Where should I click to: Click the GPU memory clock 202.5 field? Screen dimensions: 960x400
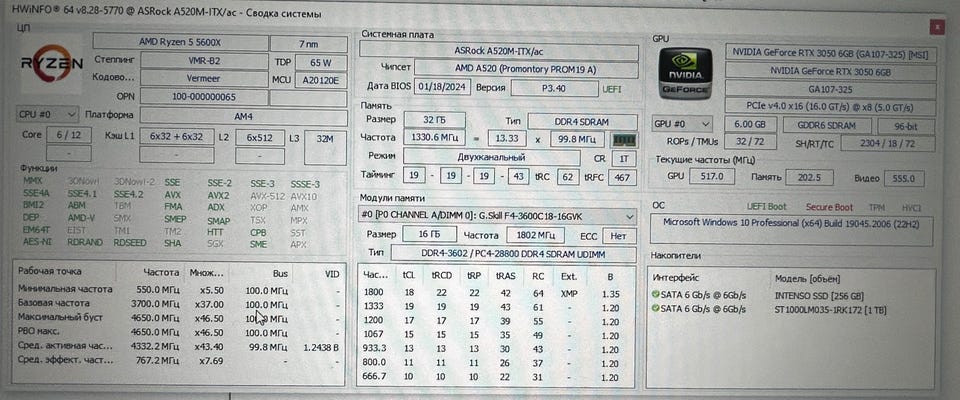point(808,178)
